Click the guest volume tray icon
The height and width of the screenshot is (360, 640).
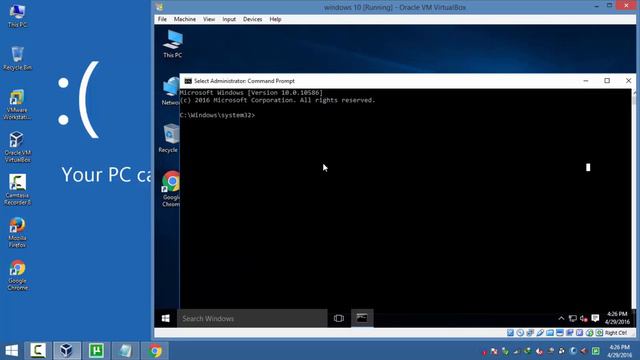pos(584,318)
